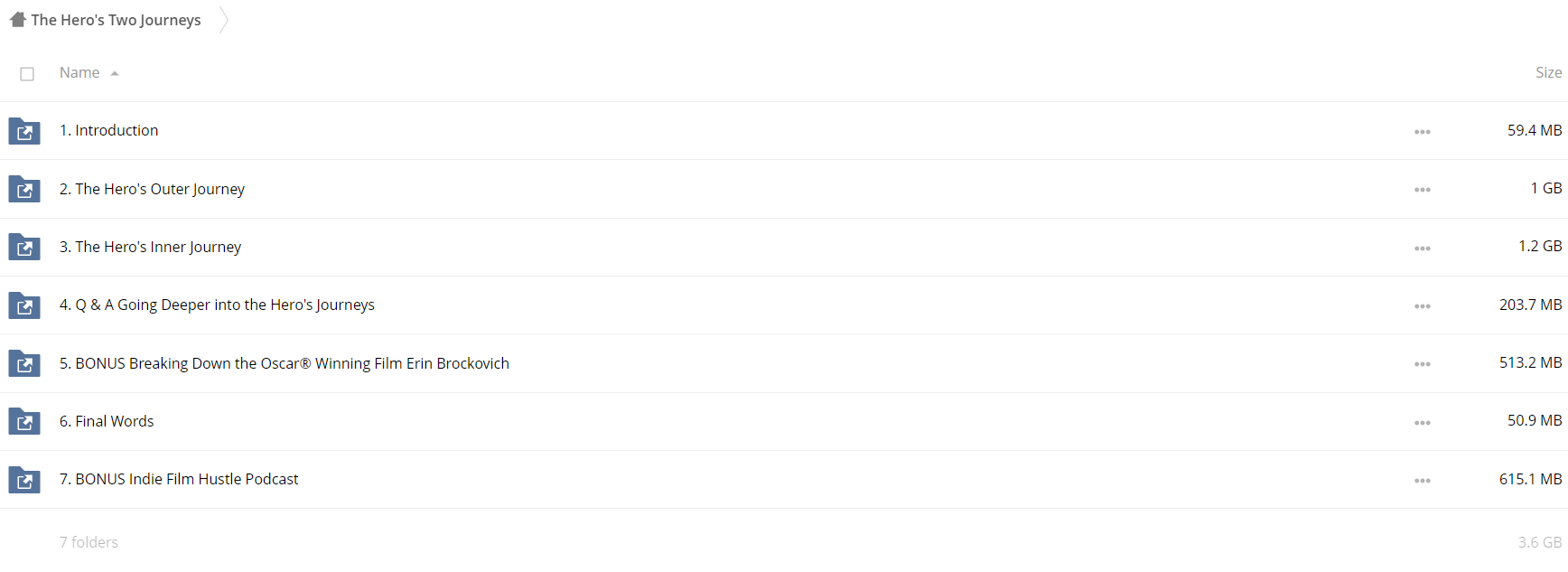Click shared folder icon for 1. Introduction
Image resolution: width=1568 pixels, height=572 pixels.
(24, 131)
